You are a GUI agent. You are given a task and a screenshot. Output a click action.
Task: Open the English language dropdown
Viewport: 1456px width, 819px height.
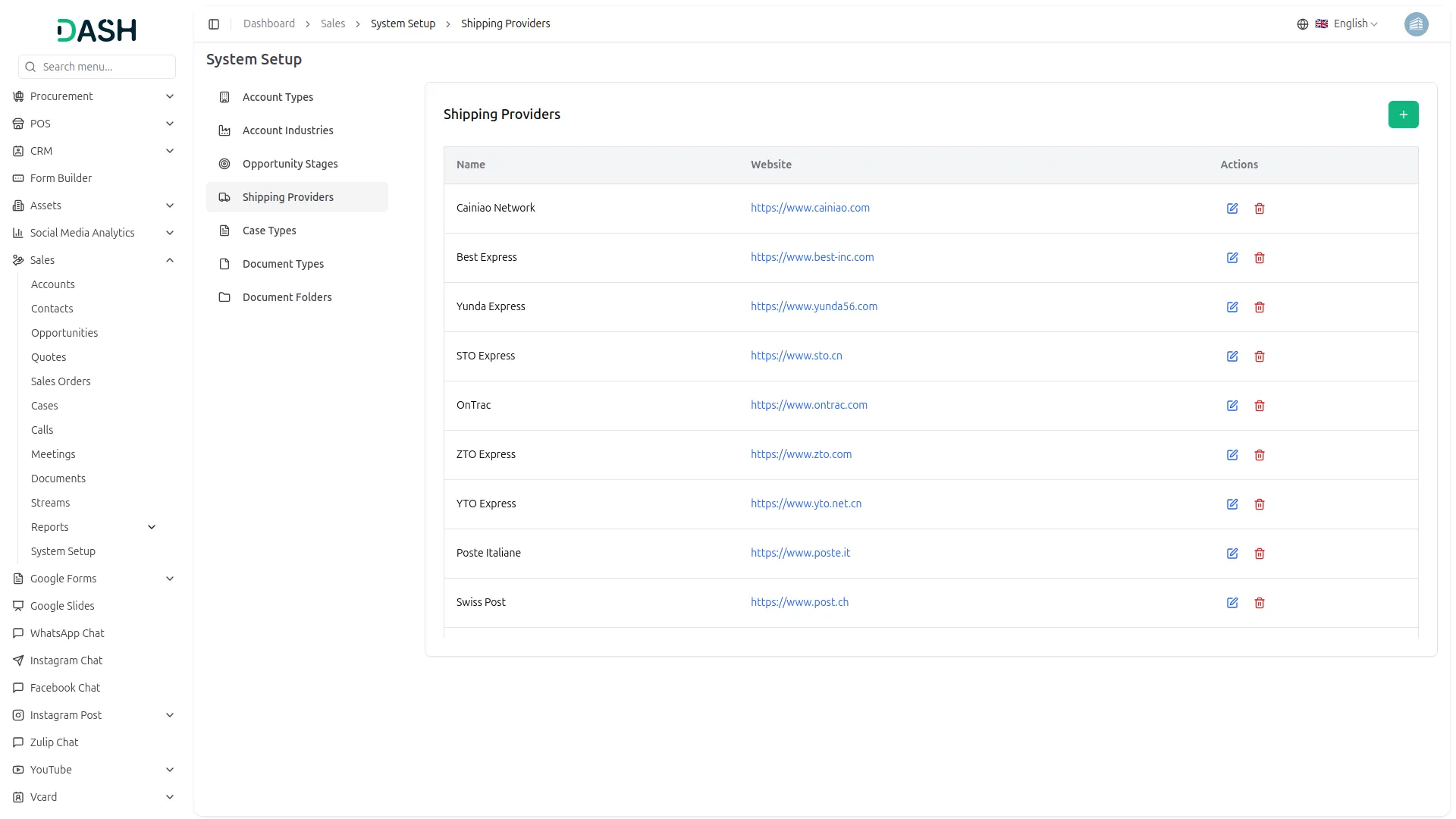point(1347,24)
